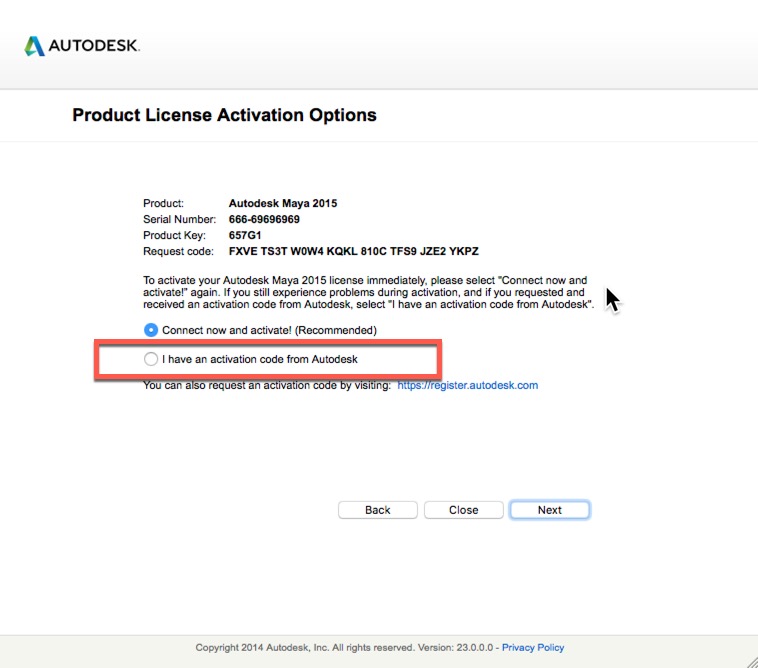Click the Back button
Viewport: 758px width, 668px height.
click(378, 510)
